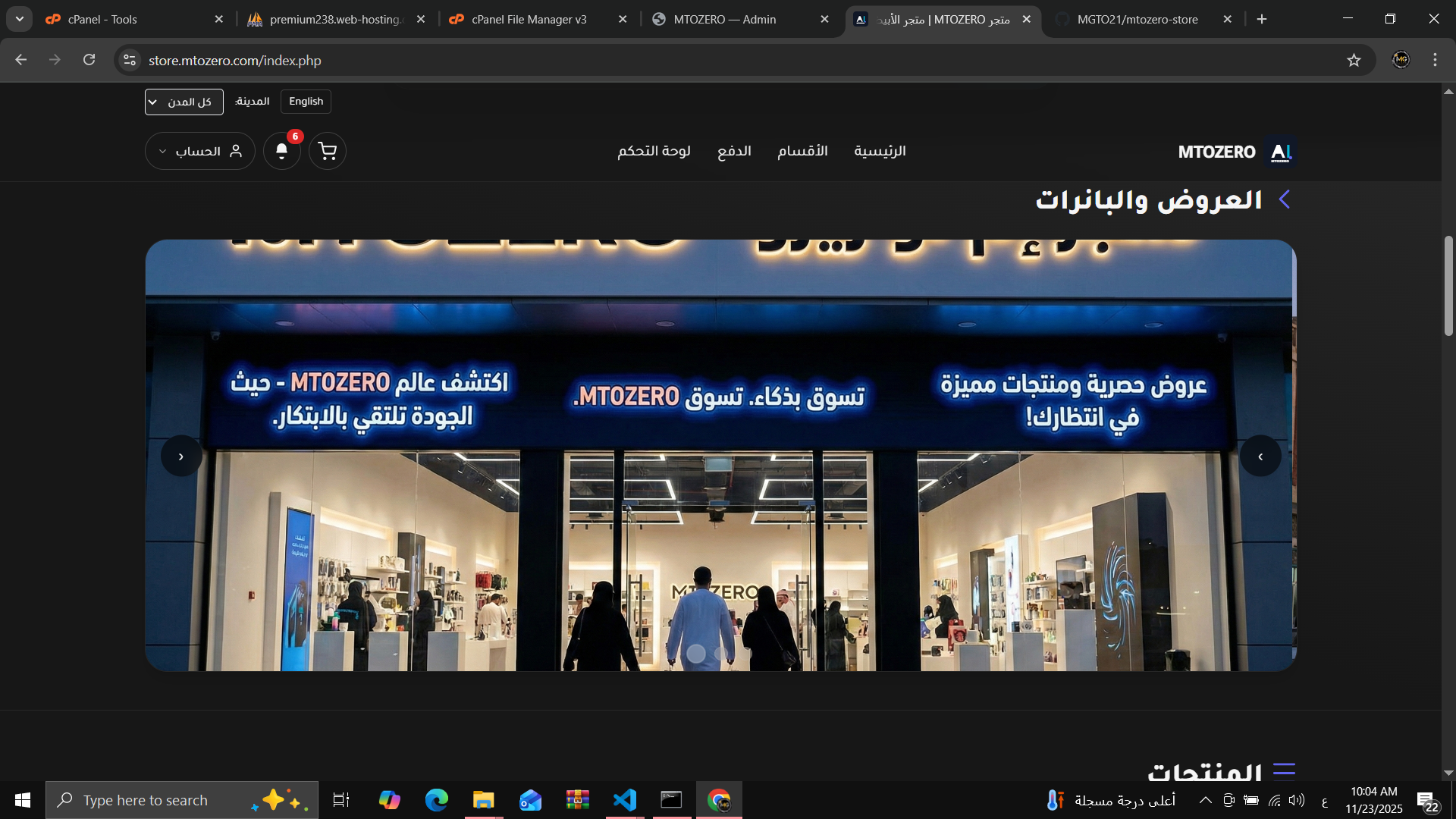The height and width of the screenshot is (819, 1456).
Task: View site information icon in address bar
Action: pos(130,60)
